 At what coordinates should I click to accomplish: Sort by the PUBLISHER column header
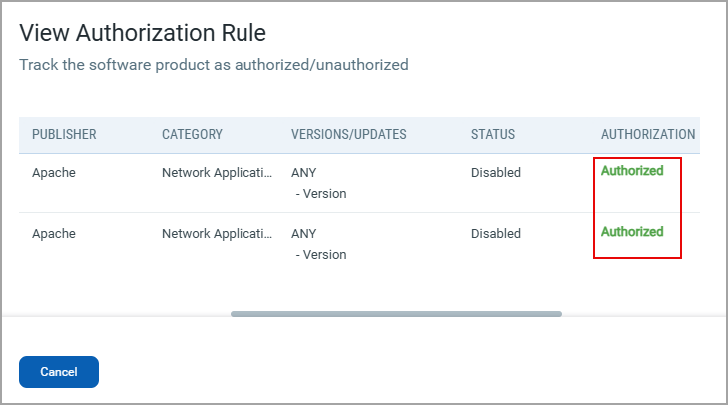[64, 134]
